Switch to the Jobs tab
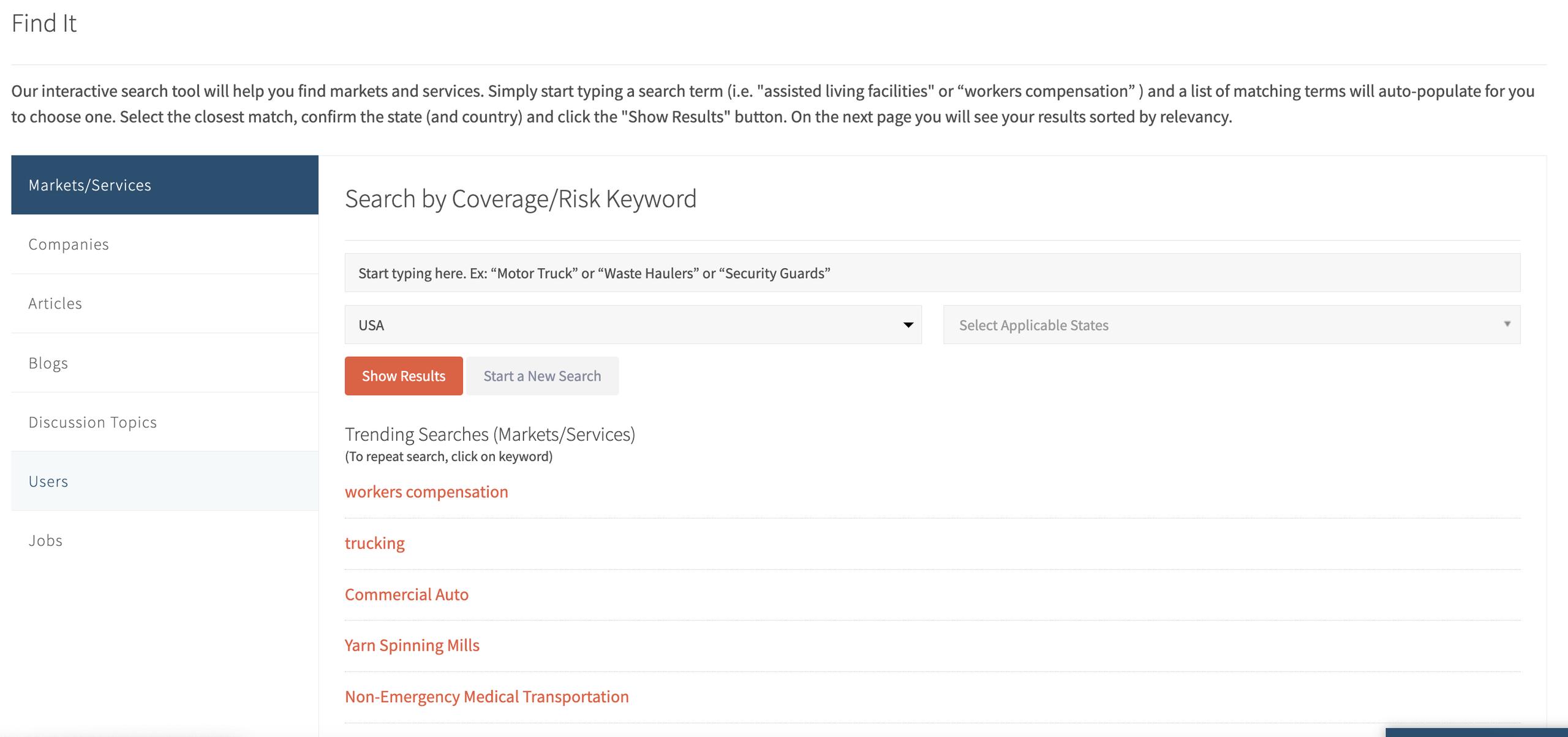The width and height of the screenshot is (1568, 737). (x=164, y=541)
